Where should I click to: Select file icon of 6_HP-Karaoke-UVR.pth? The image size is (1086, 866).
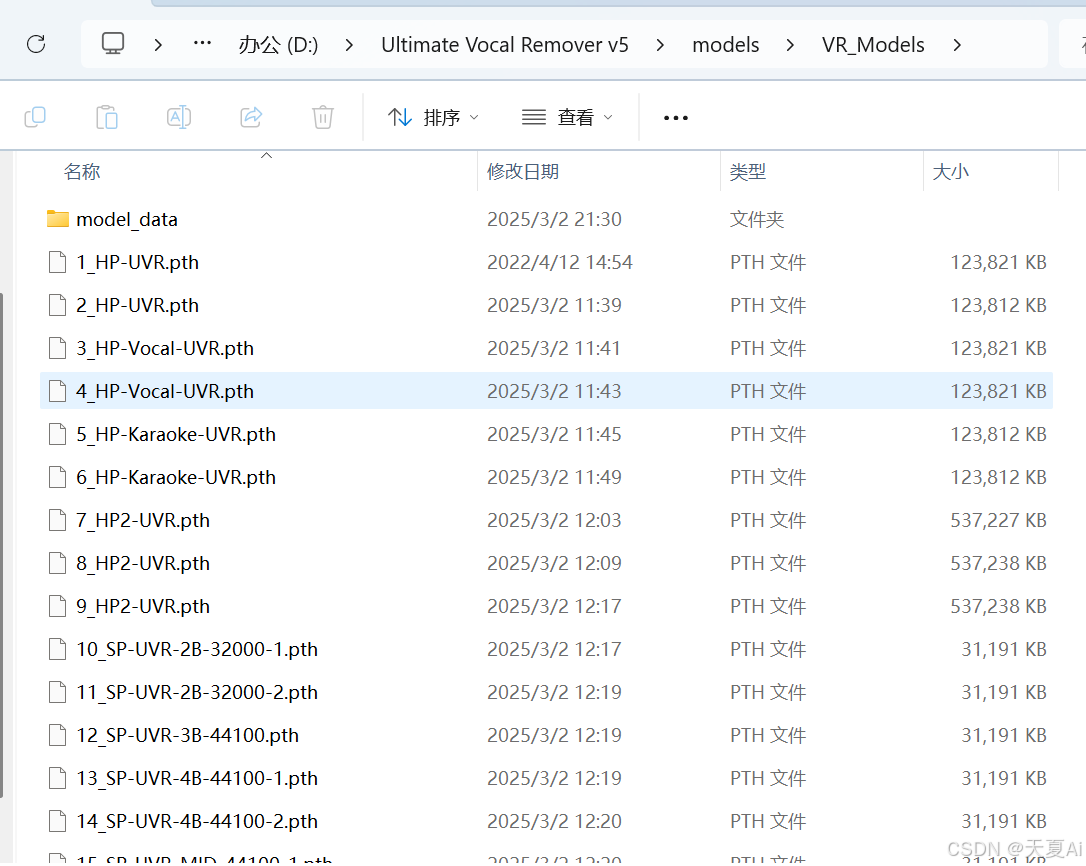click(x=57, y=477)
